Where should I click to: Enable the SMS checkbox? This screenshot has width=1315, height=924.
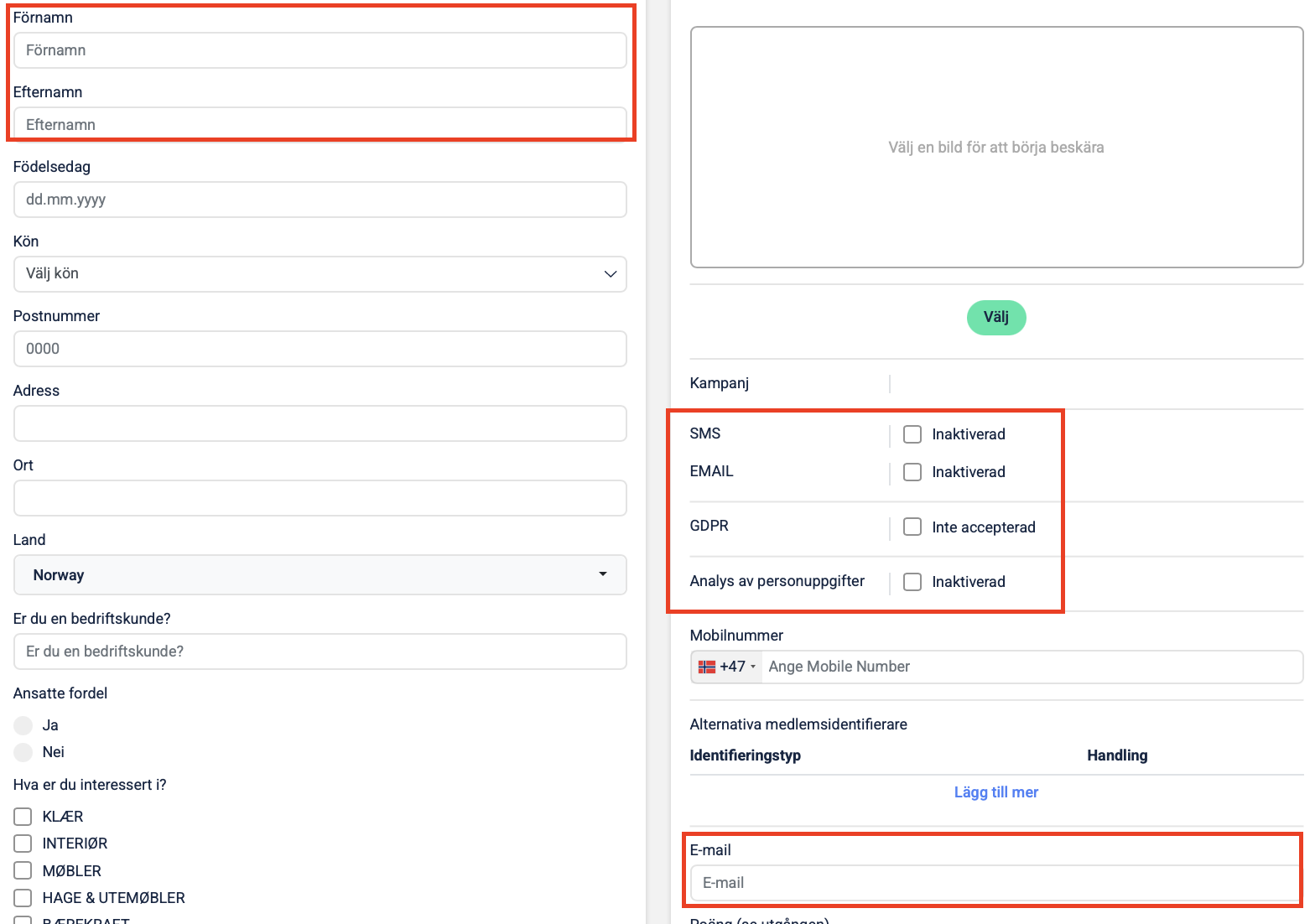912,434
